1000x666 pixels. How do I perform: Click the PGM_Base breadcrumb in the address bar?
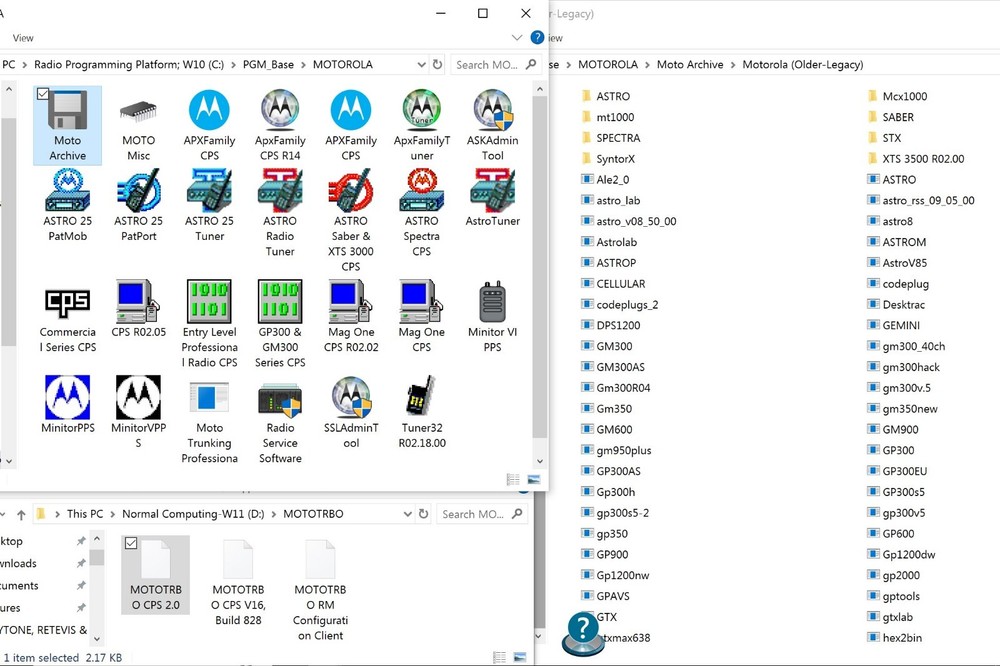[268, 64]
